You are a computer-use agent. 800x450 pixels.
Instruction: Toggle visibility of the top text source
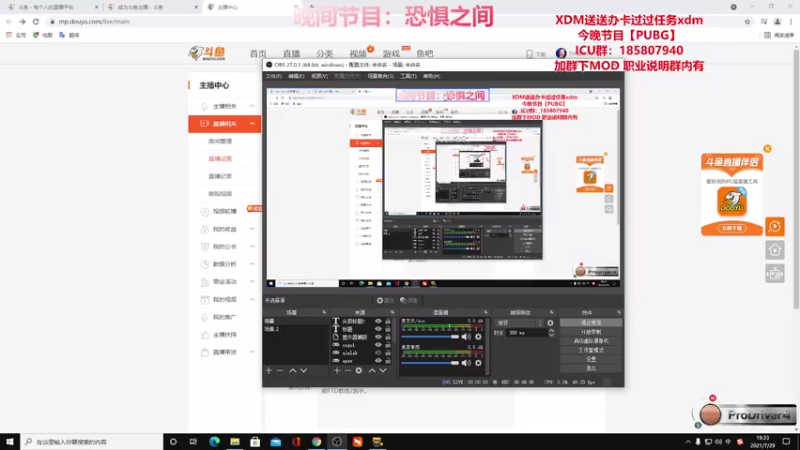(x=378, y=321)
